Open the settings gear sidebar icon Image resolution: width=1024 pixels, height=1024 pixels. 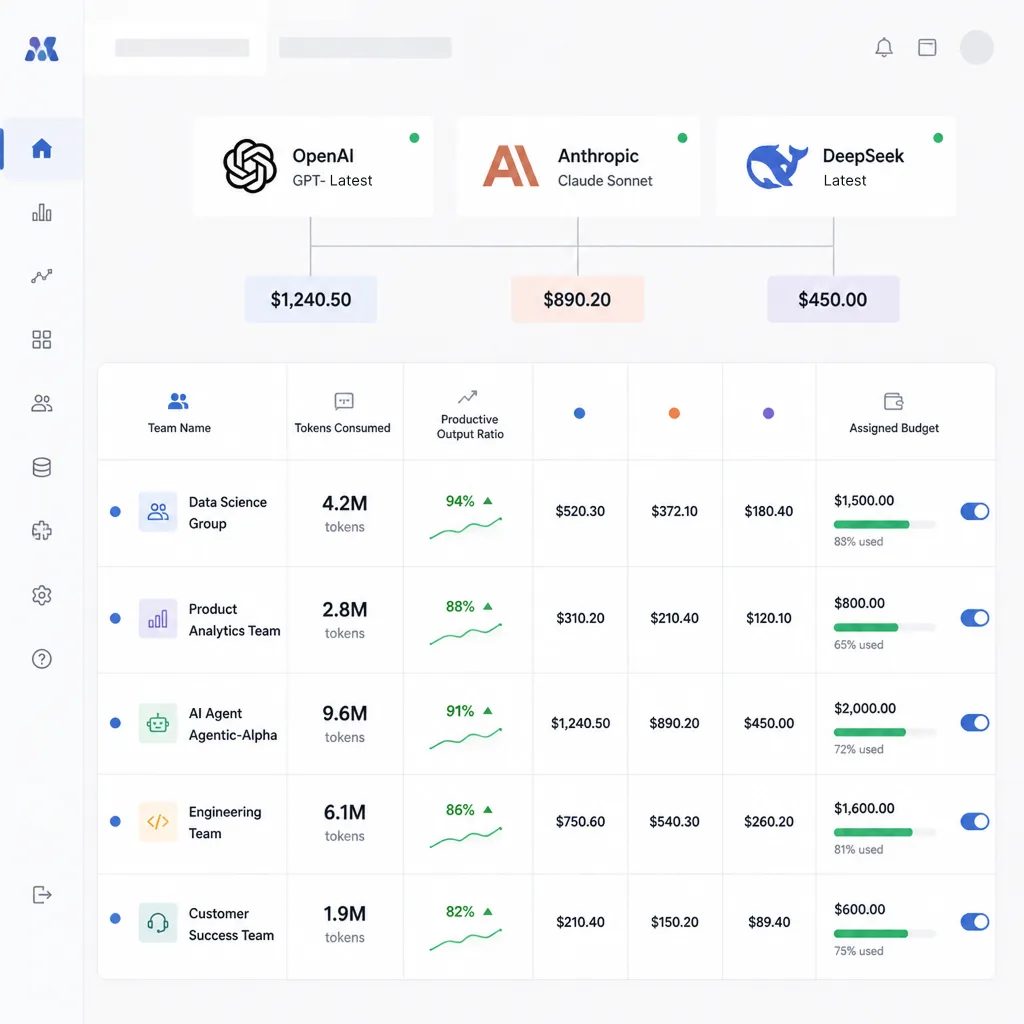pyautogui.click(x=42, y=595)
